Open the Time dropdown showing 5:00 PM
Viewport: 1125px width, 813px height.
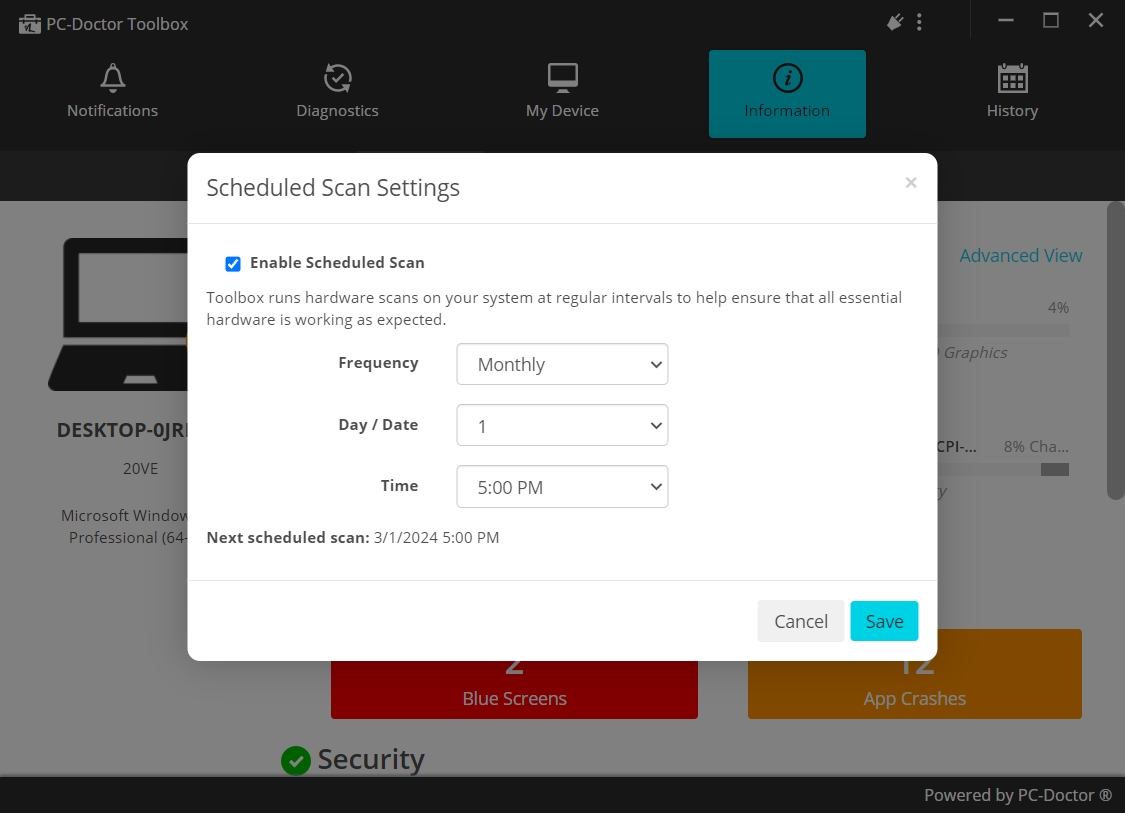pyautogui.click(x=562, y=487)
